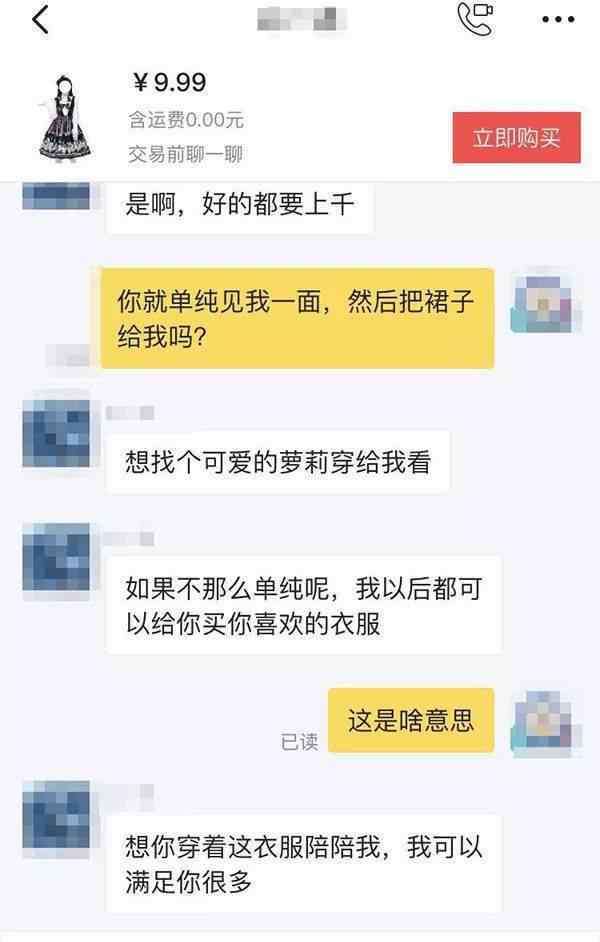Start a voice or video call
600x942 pixels.
(475, 19)
